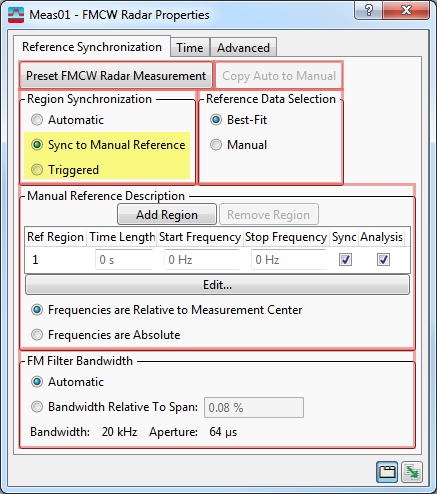Open the Advanced tab
This screenshot has width=437, height=494.
[243, 48]
